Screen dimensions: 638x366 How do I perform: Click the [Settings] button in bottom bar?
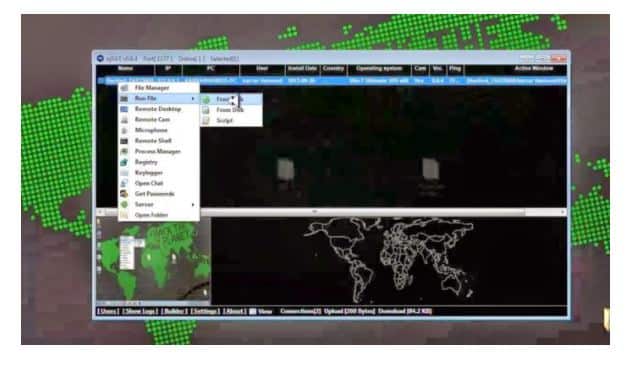pyautogui.click(x=205, y=312)
